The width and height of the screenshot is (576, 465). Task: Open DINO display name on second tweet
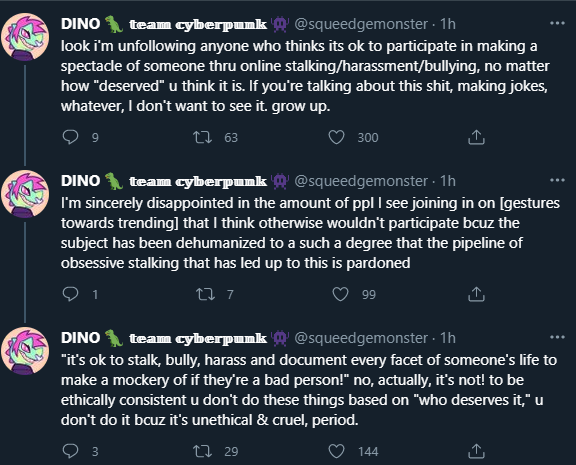point(80,181)
